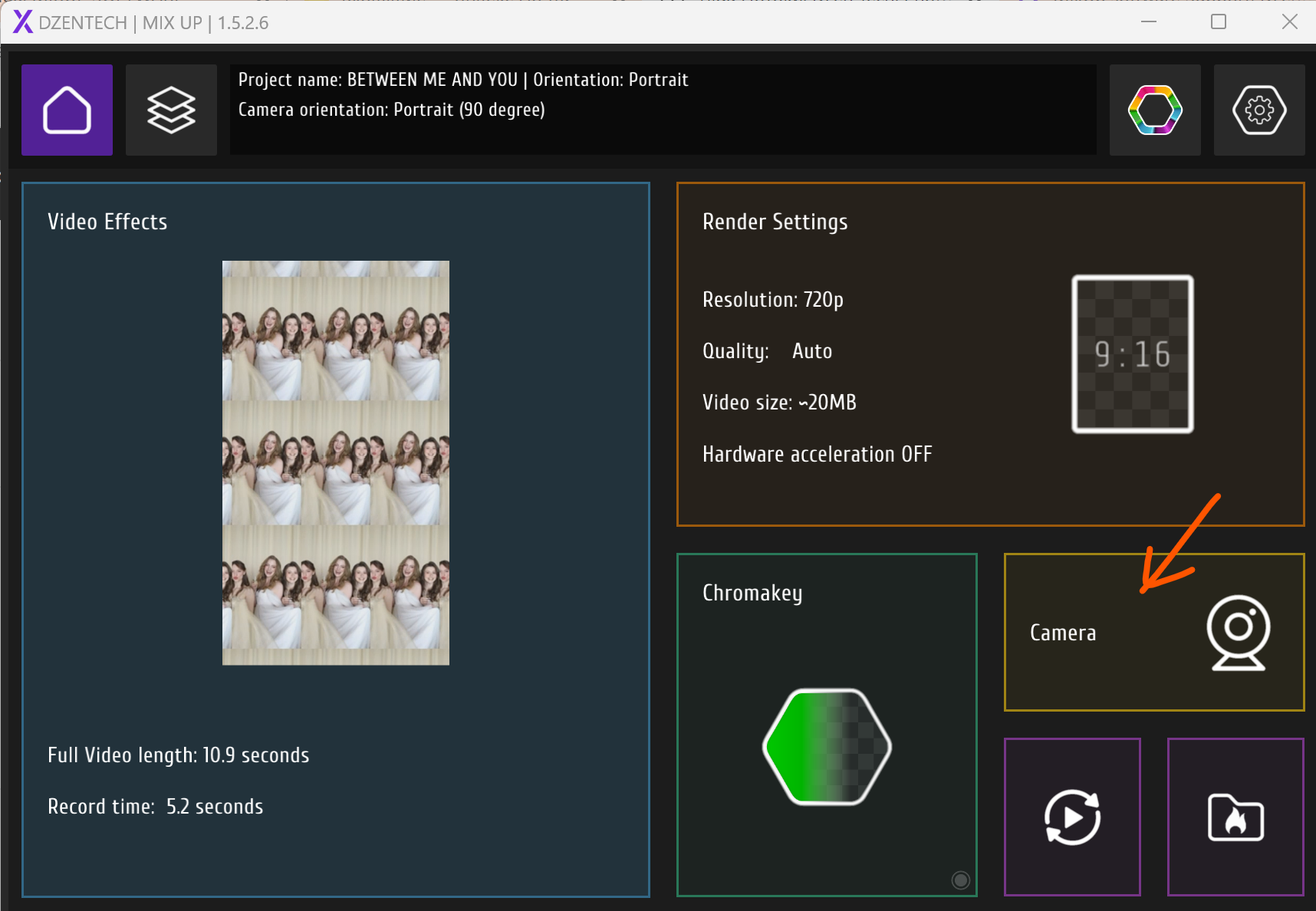This screenshot has height=911, width=1316.
Task: Click the DZENTECH X logo in title bar
Action: 23,22
